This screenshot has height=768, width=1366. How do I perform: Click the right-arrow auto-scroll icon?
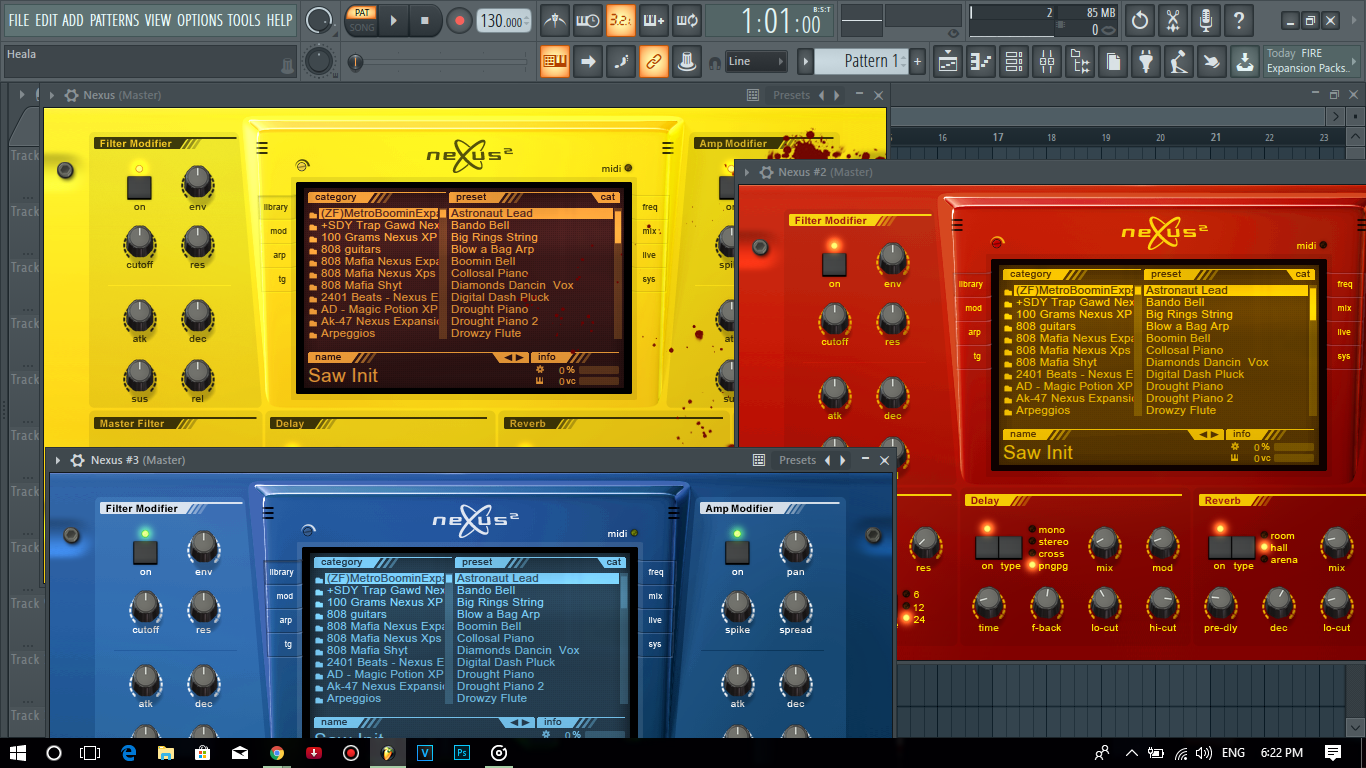(588, 61)
